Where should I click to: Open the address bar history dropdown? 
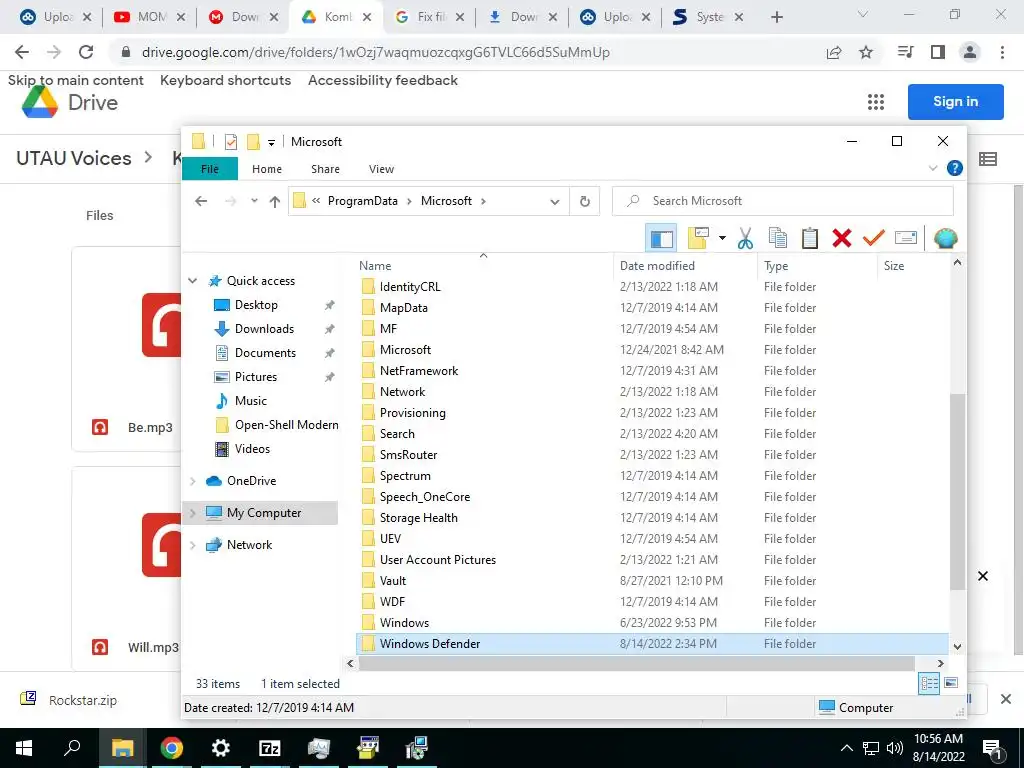[x=554, y=202]
